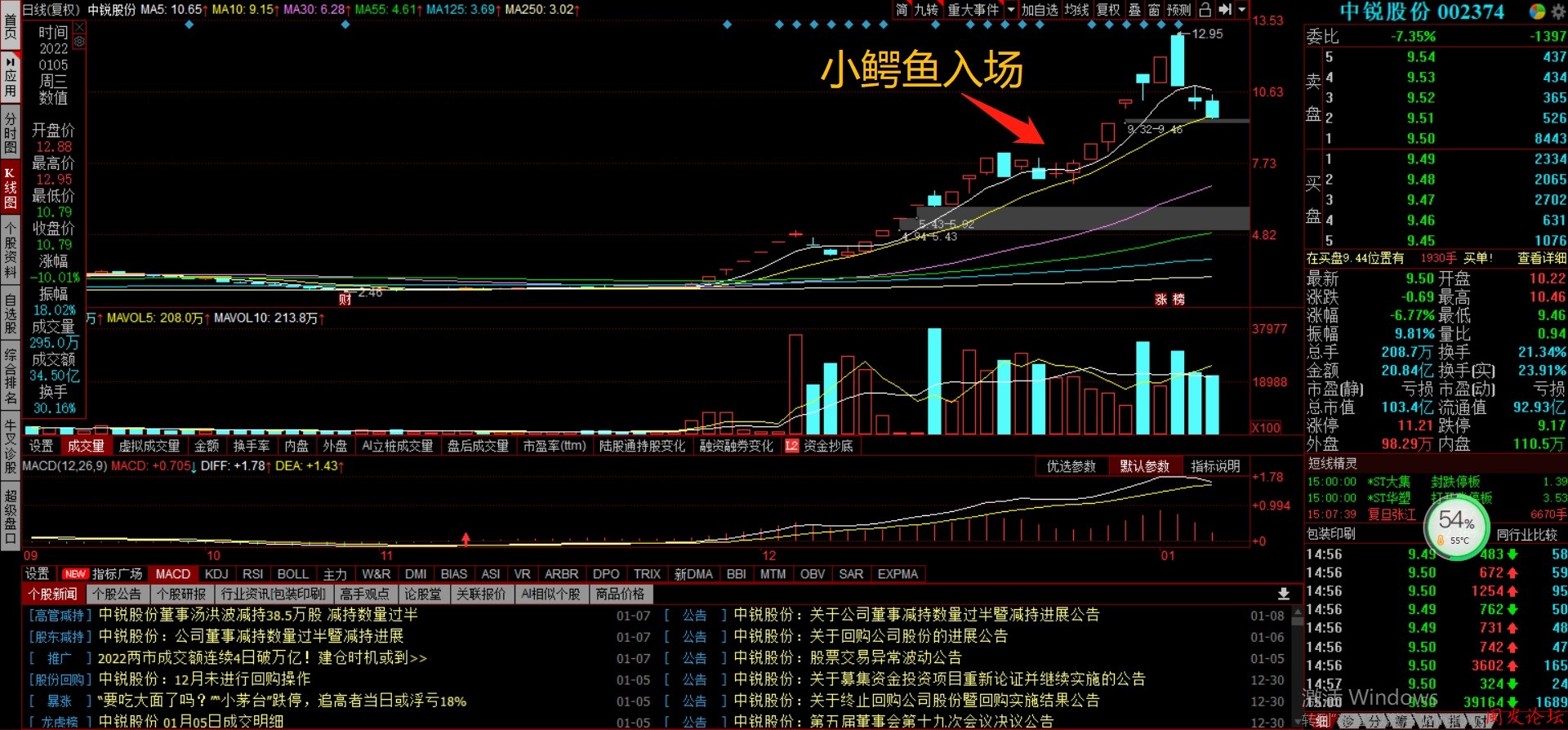This screenshot has height=730, width=1568.
Task: Click the colorful pie chart icon
Action: [x=1537, y=11]
